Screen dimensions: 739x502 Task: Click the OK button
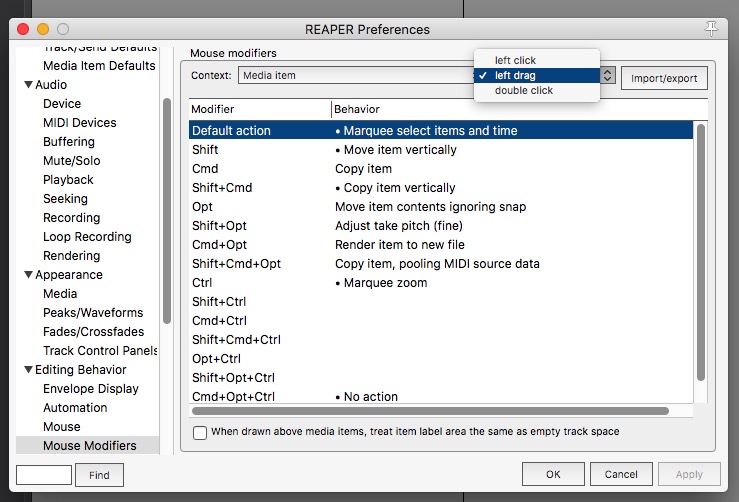(553, 474)
